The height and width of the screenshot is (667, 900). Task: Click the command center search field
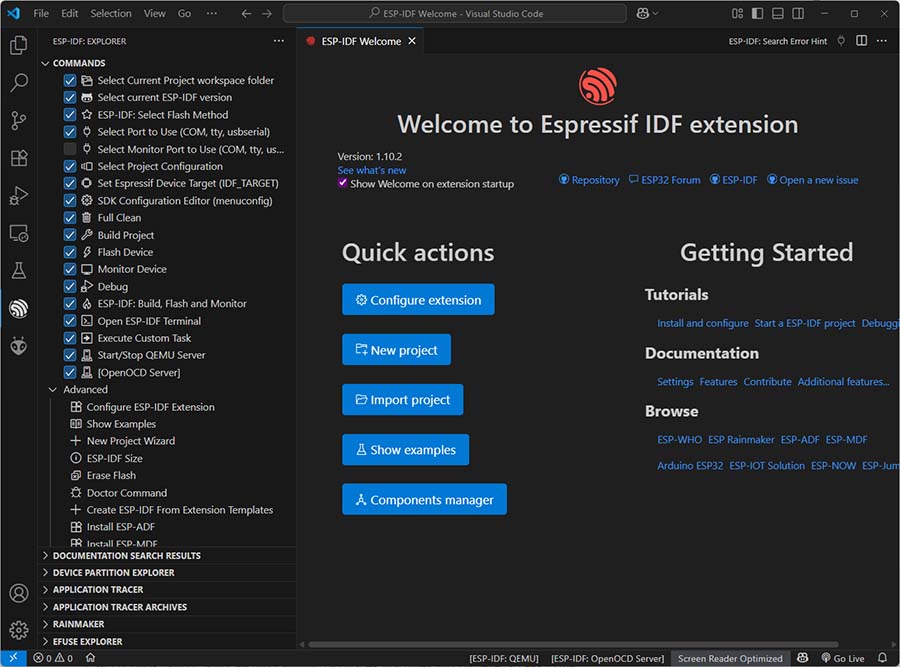pos(455,14)
